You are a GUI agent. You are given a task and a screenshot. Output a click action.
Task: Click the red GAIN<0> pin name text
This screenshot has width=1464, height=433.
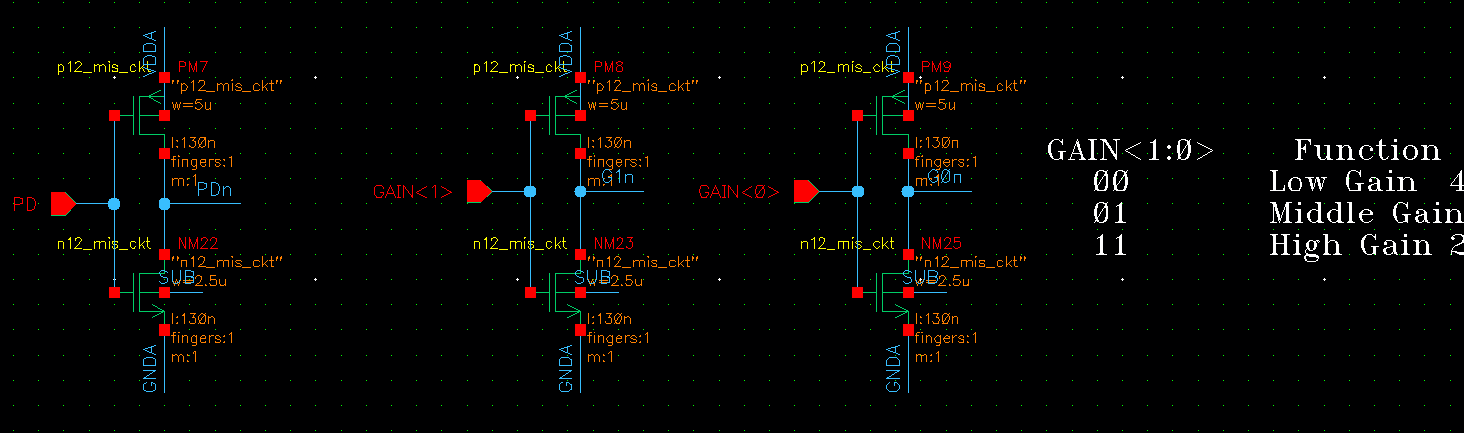[739, 191]
